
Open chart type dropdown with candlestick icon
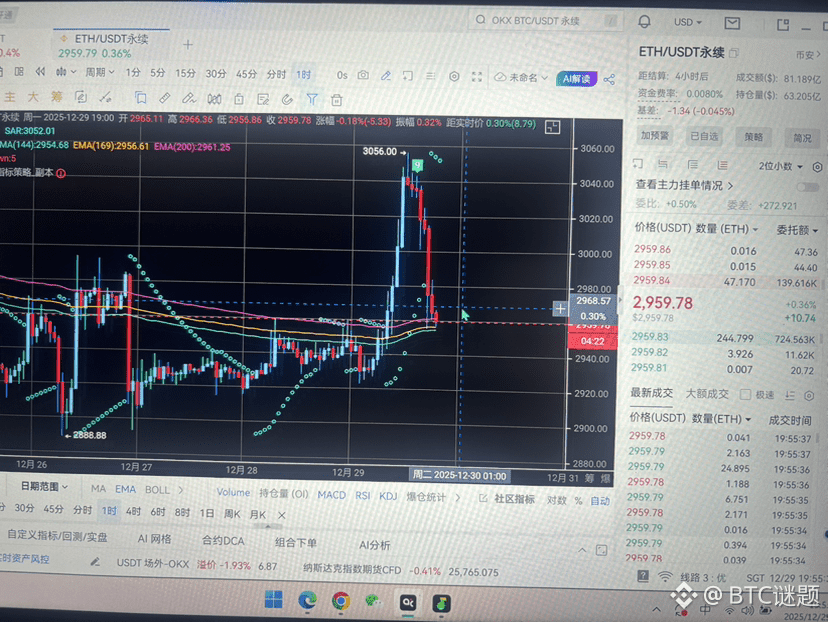coord(66,71)
